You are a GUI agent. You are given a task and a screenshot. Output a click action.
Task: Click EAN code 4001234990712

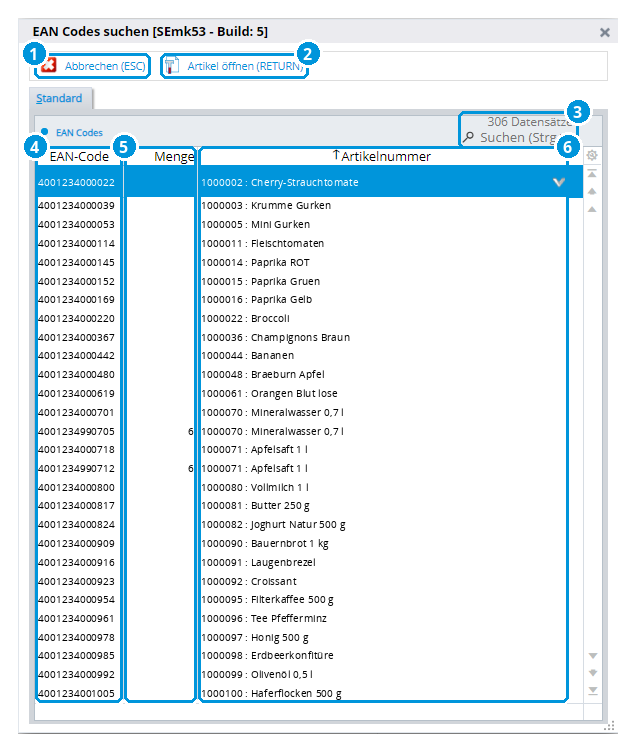coord(77,469)
